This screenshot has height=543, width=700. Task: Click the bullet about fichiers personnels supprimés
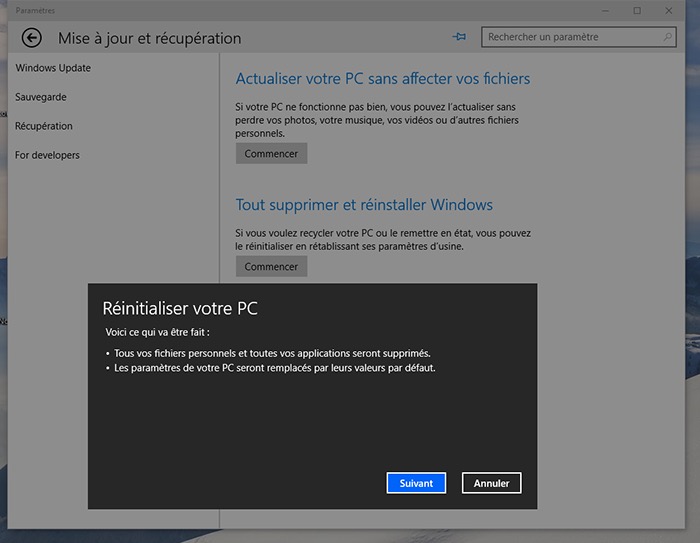(268, 353)
